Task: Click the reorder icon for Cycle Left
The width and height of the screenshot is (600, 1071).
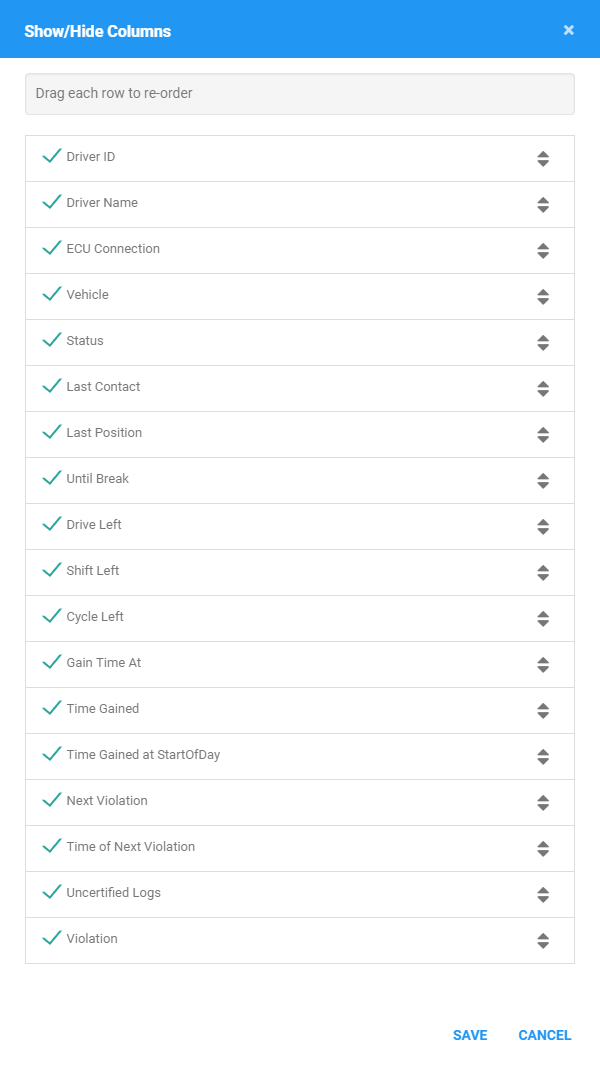Action: pyautogui.click(x=543, y=619)
